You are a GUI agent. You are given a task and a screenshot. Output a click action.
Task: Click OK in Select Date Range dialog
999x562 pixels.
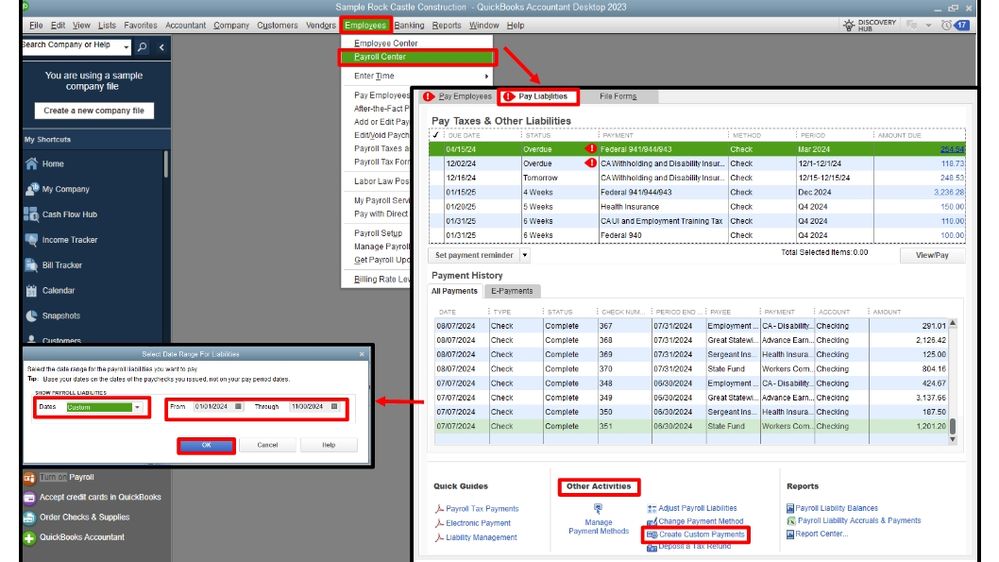click(206, 445)
